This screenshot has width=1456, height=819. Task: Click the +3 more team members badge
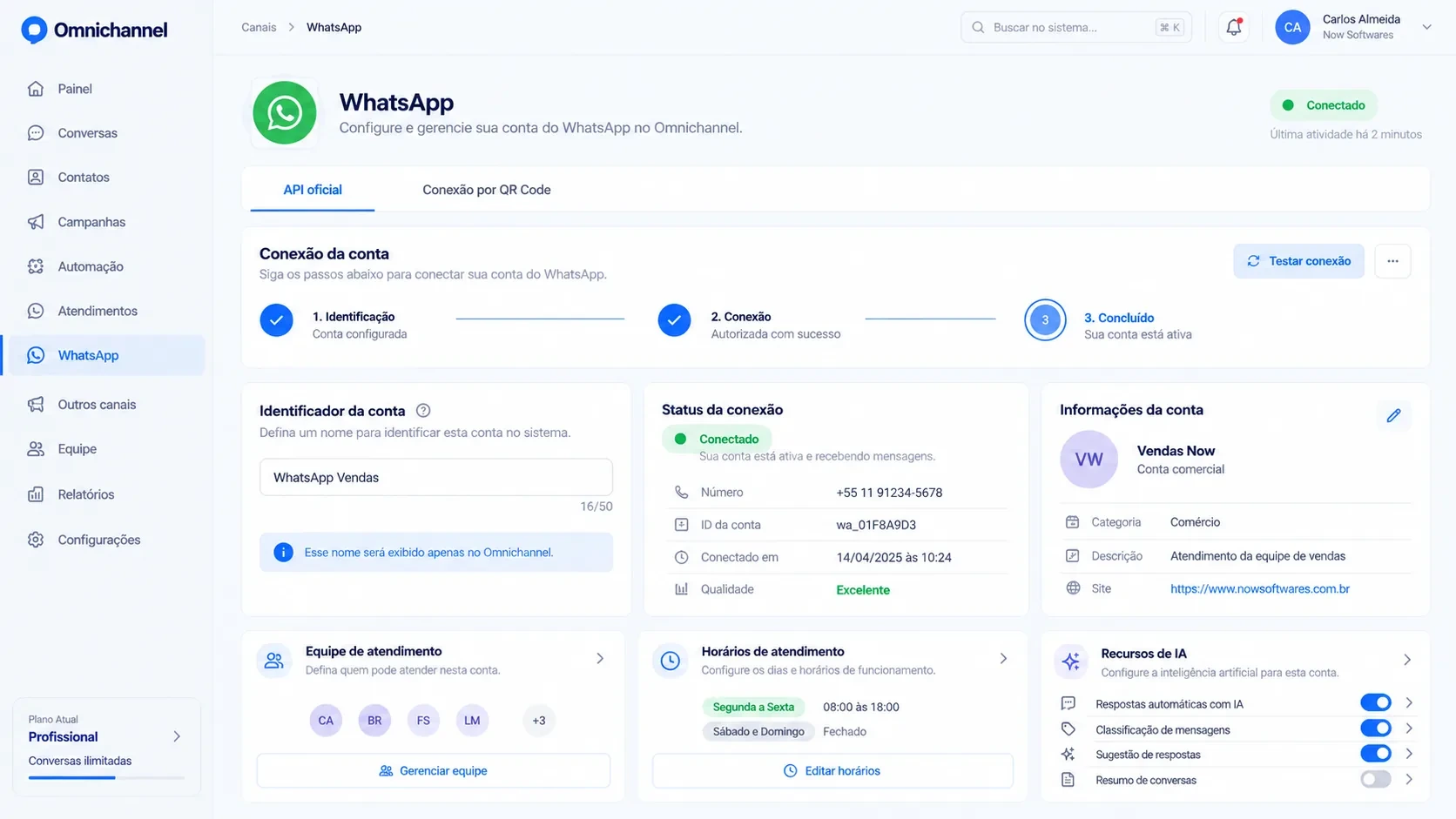539,721
